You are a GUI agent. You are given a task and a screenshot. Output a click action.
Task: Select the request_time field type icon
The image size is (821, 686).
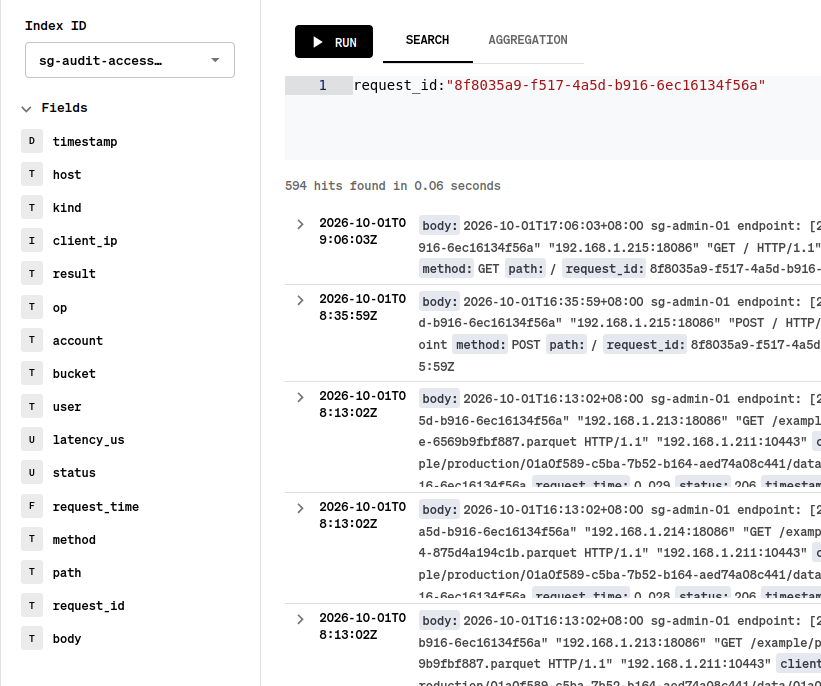coord(32,506)
